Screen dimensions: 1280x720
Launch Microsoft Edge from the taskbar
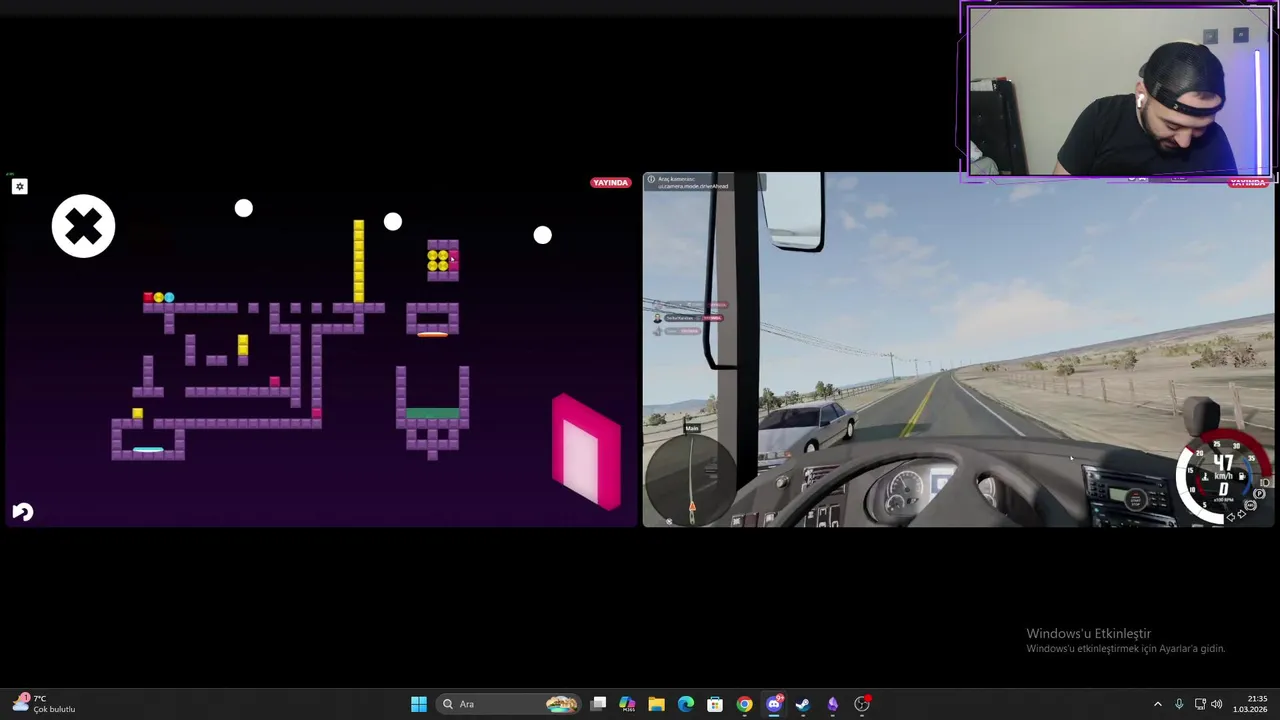point(686,704)
